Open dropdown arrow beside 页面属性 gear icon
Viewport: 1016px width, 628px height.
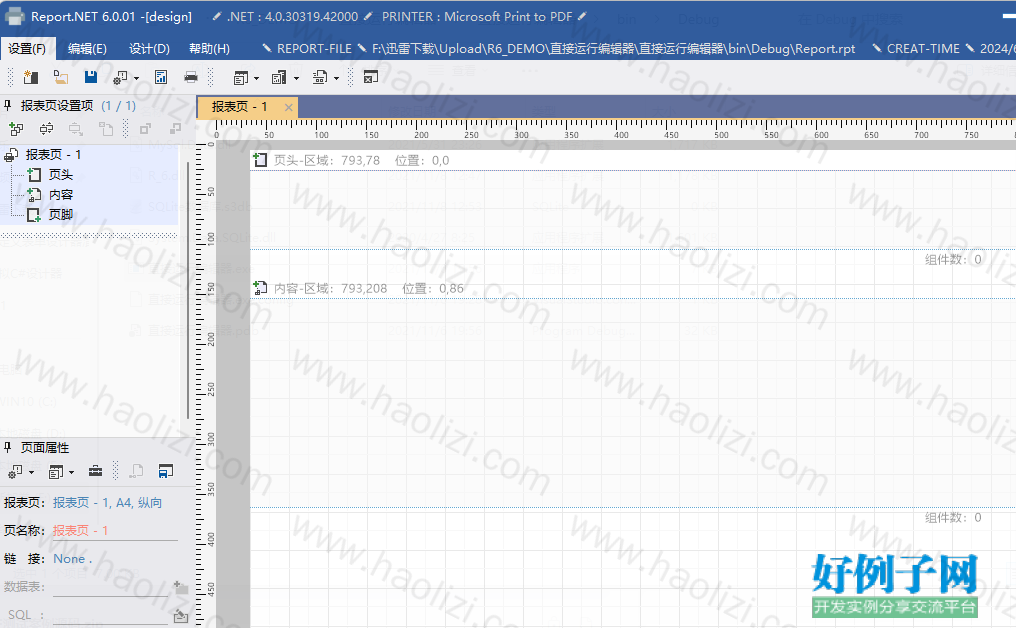coord(31,472)
